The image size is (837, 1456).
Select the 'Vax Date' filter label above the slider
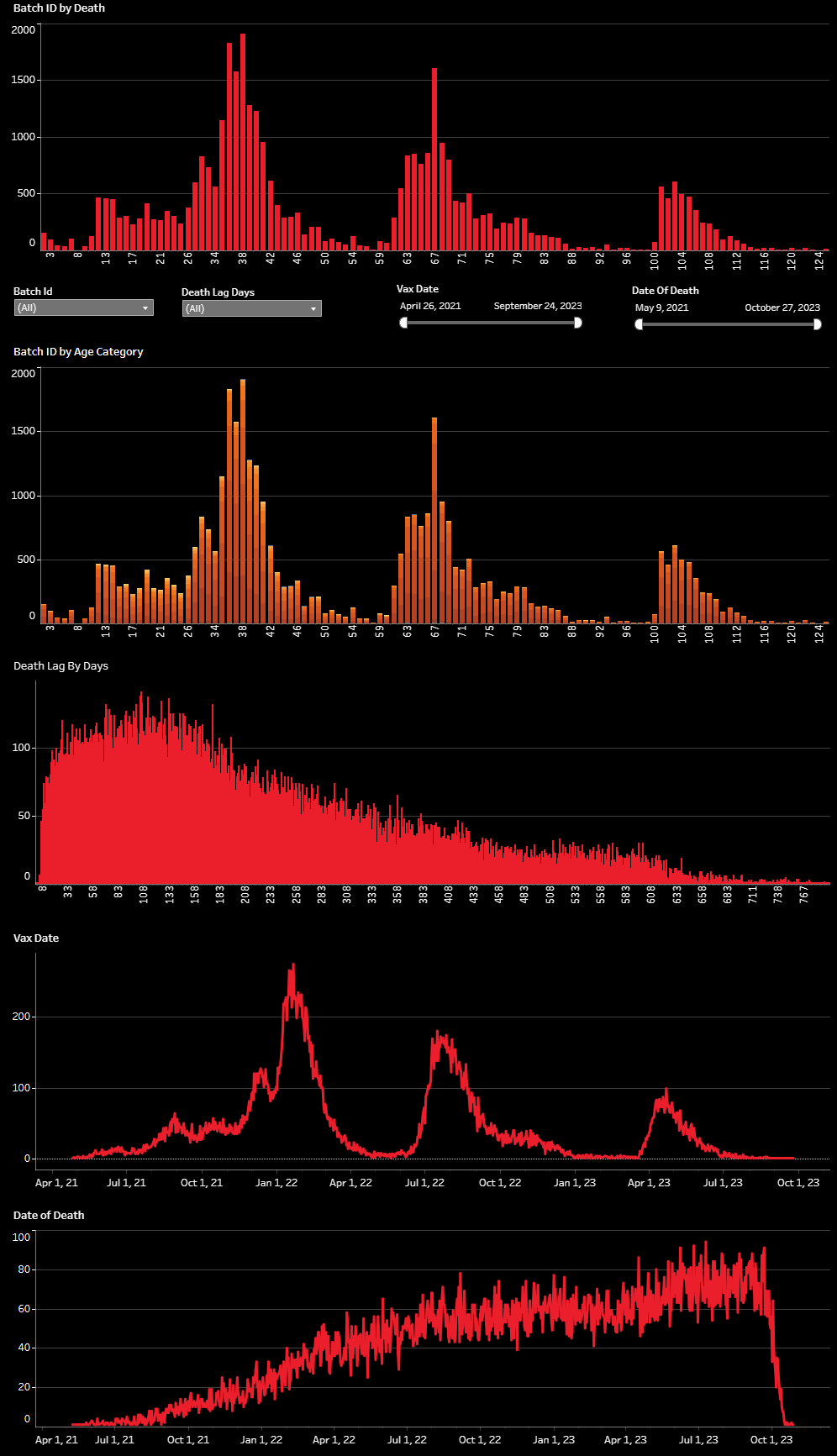418,288
